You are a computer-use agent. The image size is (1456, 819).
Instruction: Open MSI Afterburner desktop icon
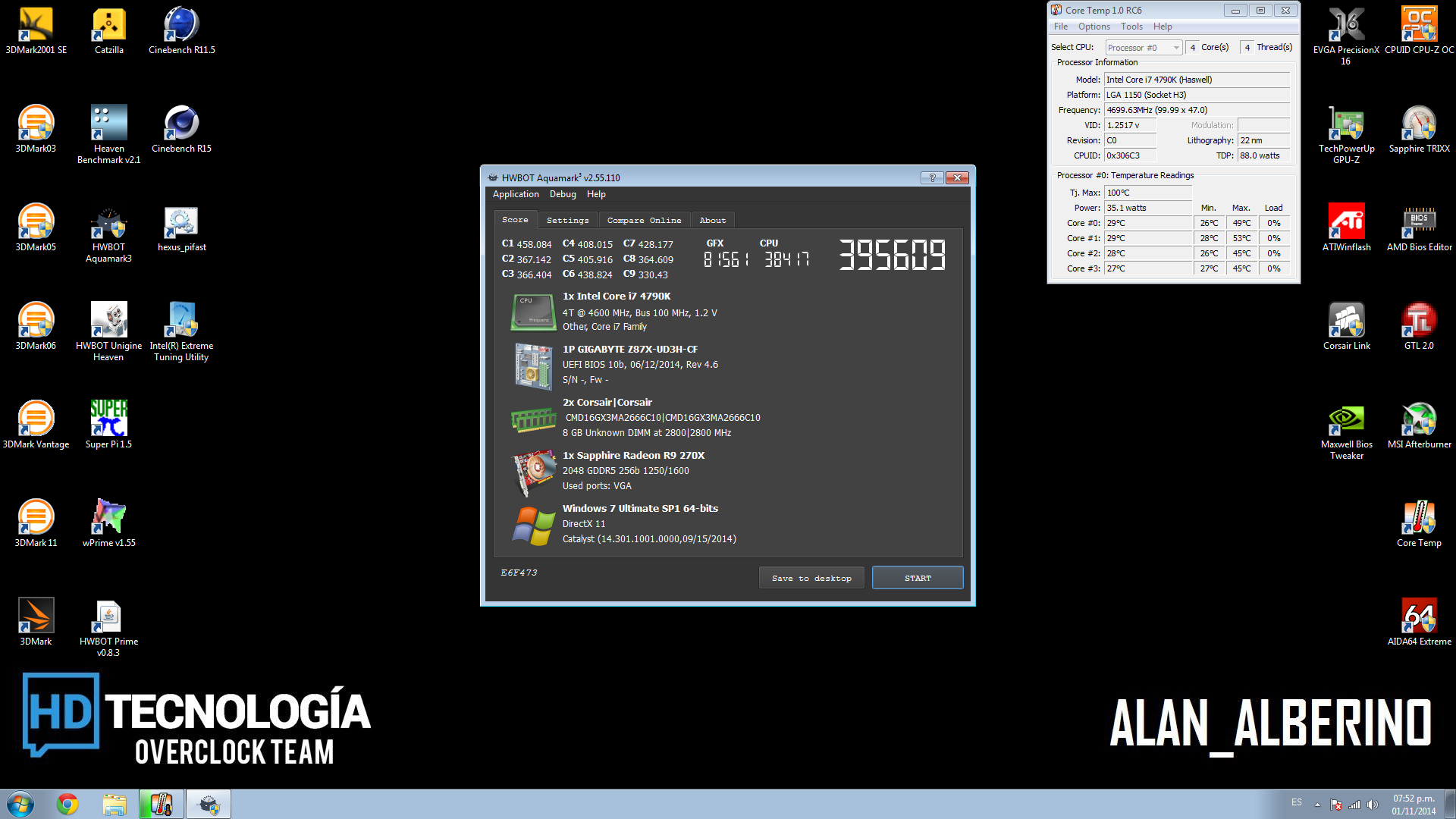[1419, 425]
